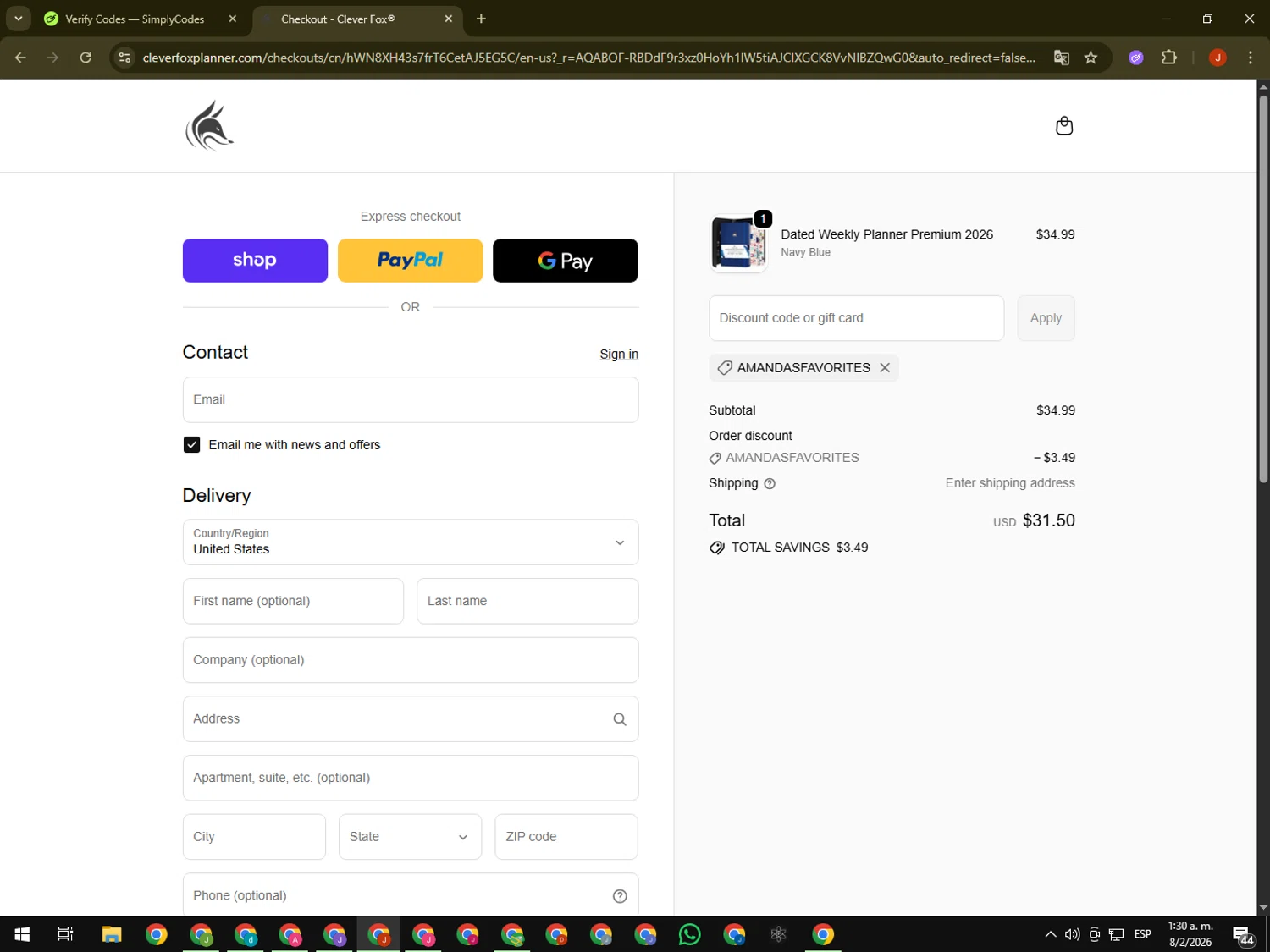Open the shopping bag cart icon
Screen dimensions: 1270x952
coord(1064,126)
